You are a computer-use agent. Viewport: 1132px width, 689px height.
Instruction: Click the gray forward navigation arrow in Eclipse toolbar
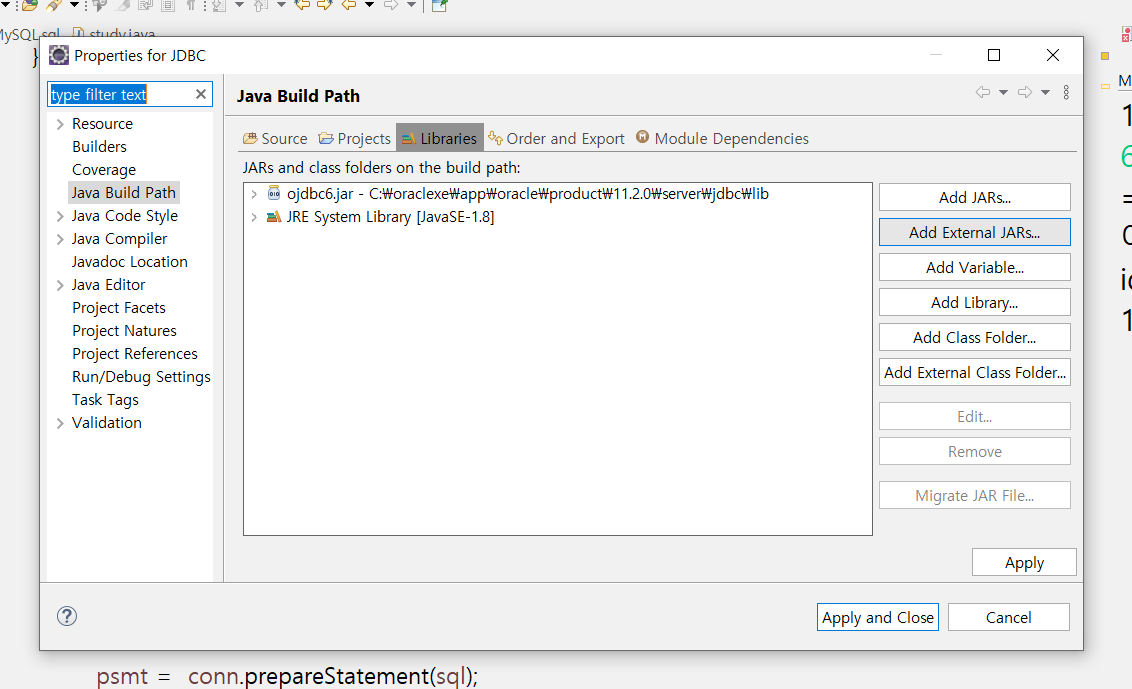click(391, 5)
